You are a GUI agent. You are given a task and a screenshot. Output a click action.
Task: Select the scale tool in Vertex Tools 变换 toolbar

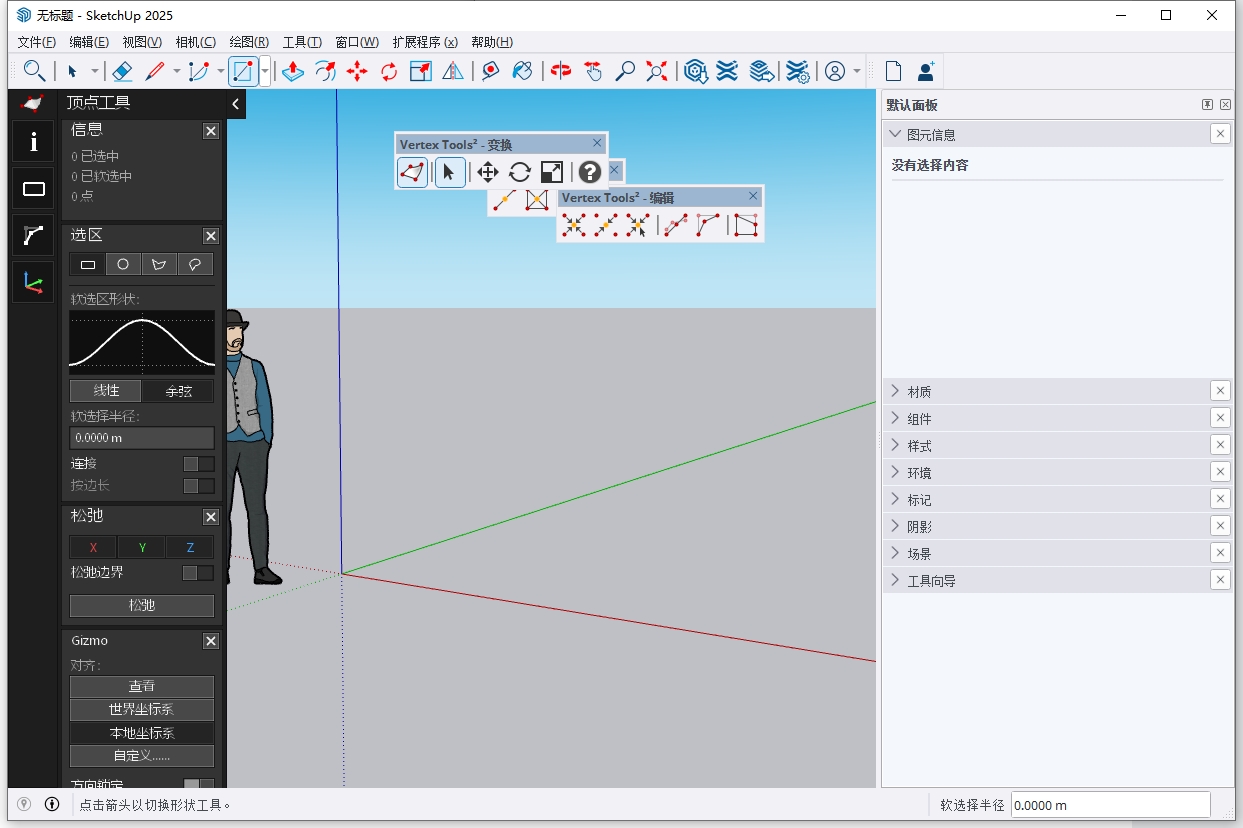(x=551, y=171)
